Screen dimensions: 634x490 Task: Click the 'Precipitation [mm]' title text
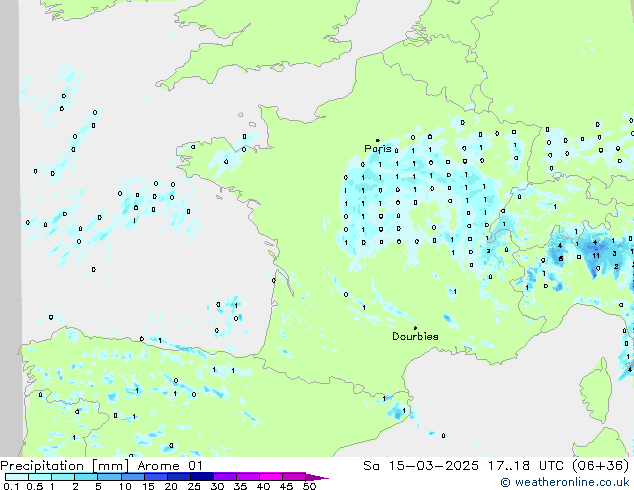point(65,466)
